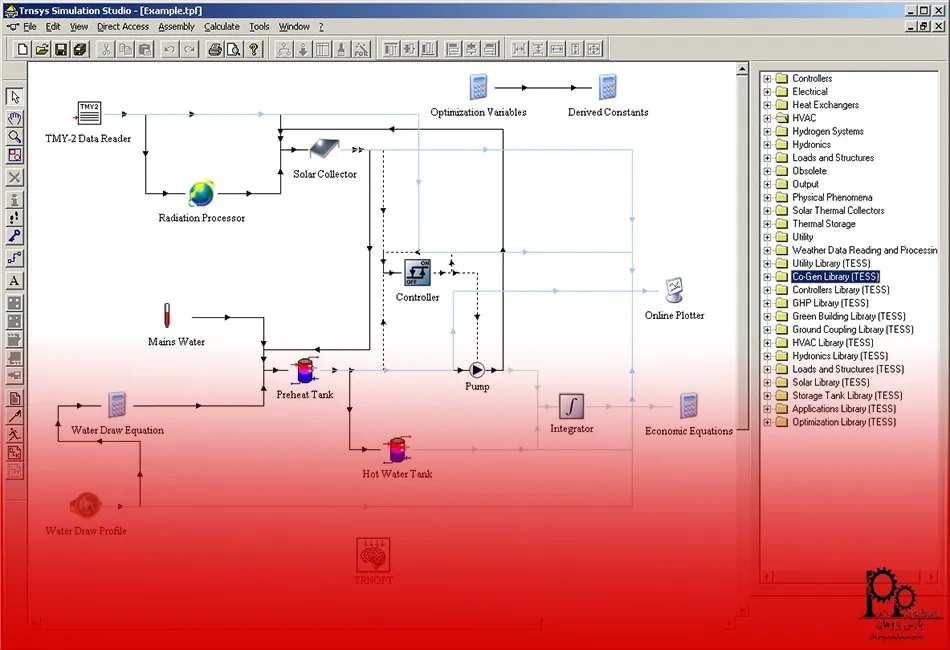Click the Save icon in toolbar

click(x=61, y=49)
